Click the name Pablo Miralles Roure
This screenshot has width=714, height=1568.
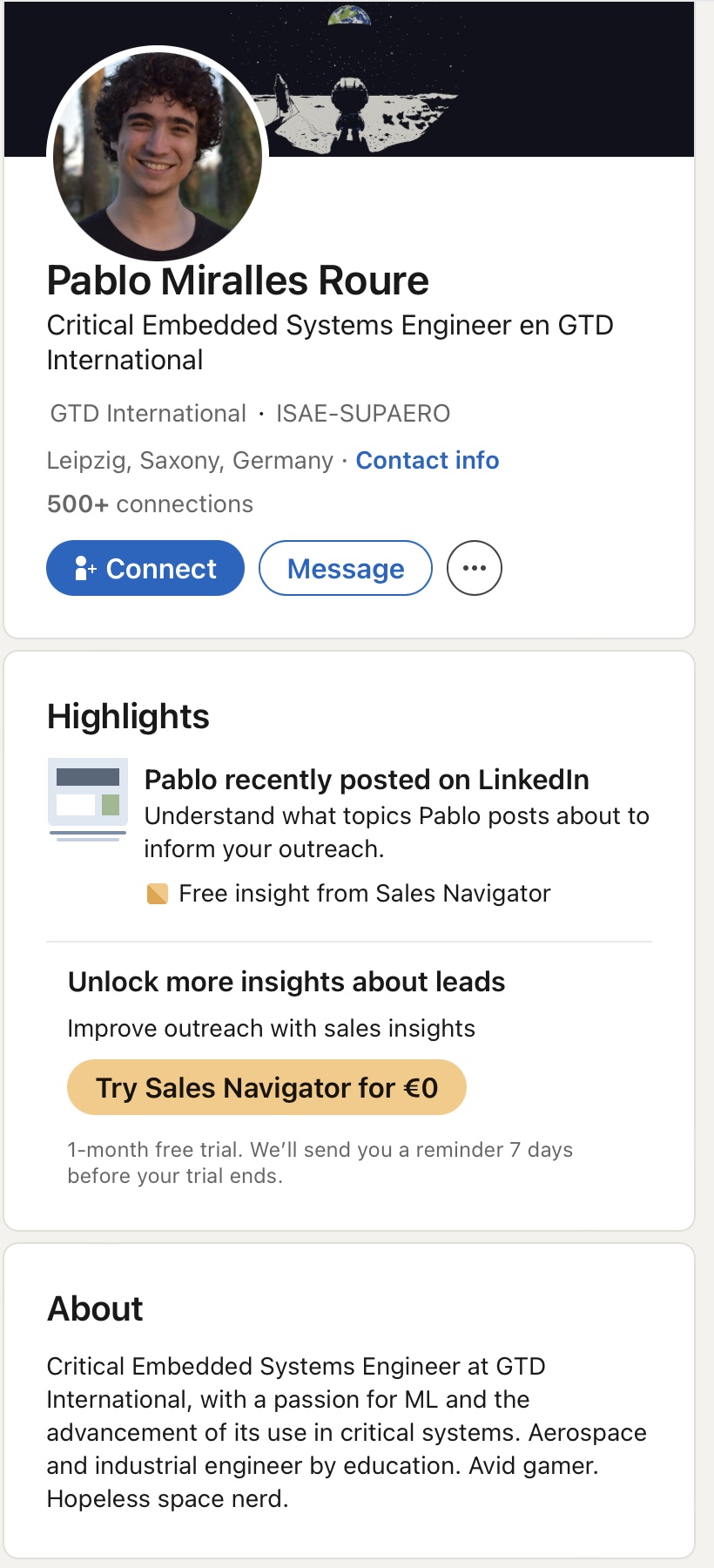click(x=238, y=280)
